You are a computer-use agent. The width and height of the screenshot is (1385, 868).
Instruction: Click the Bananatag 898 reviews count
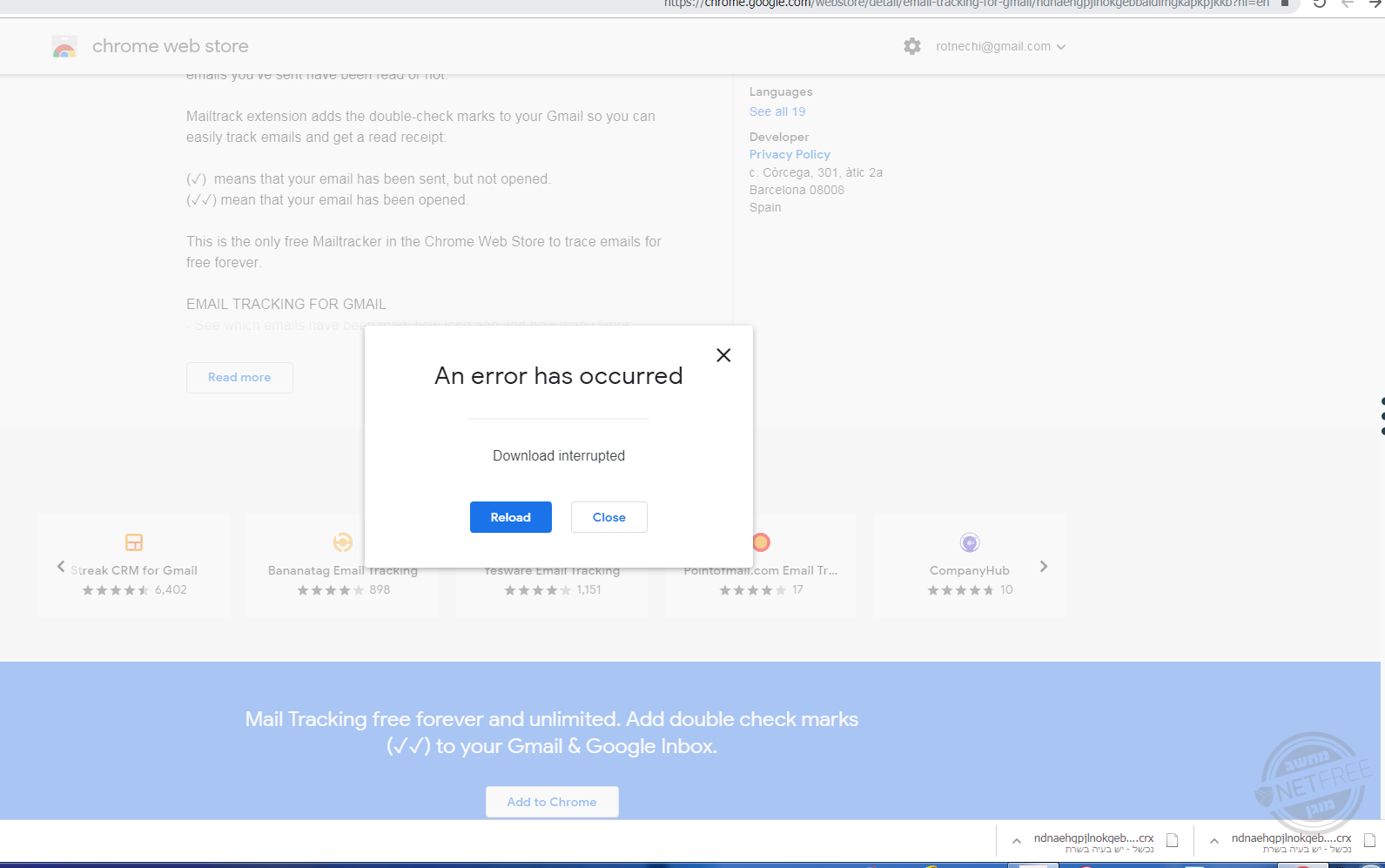(x=380, y=590)
